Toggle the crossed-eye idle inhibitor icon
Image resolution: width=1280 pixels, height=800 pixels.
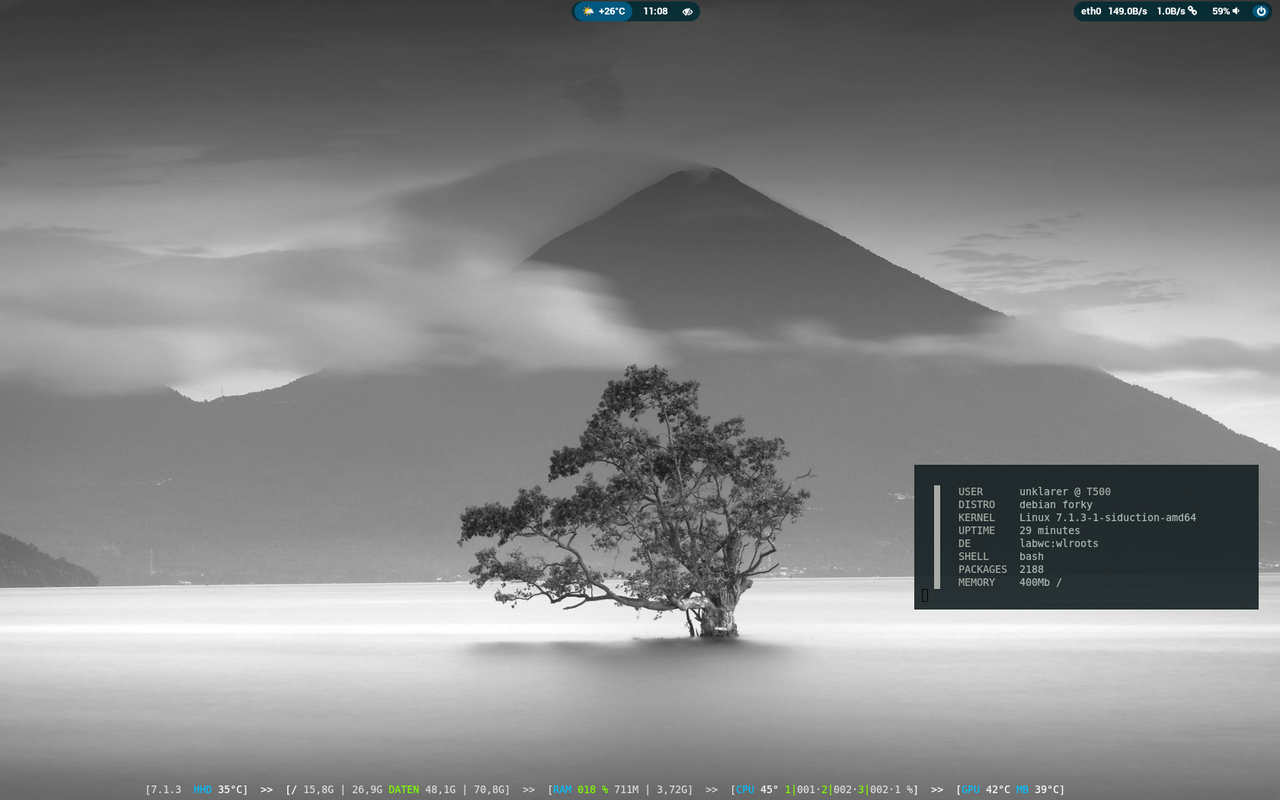coord(687,11)
